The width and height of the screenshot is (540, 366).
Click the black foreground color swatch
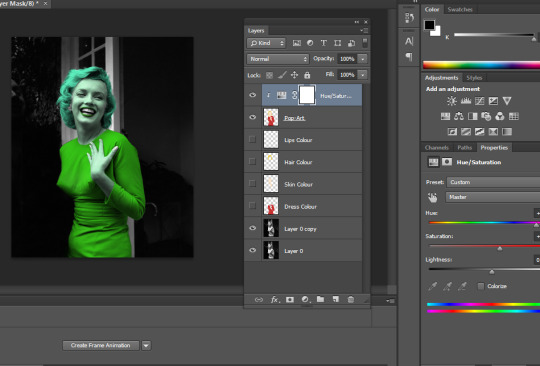pyautogui.click(x=429, y=25)
